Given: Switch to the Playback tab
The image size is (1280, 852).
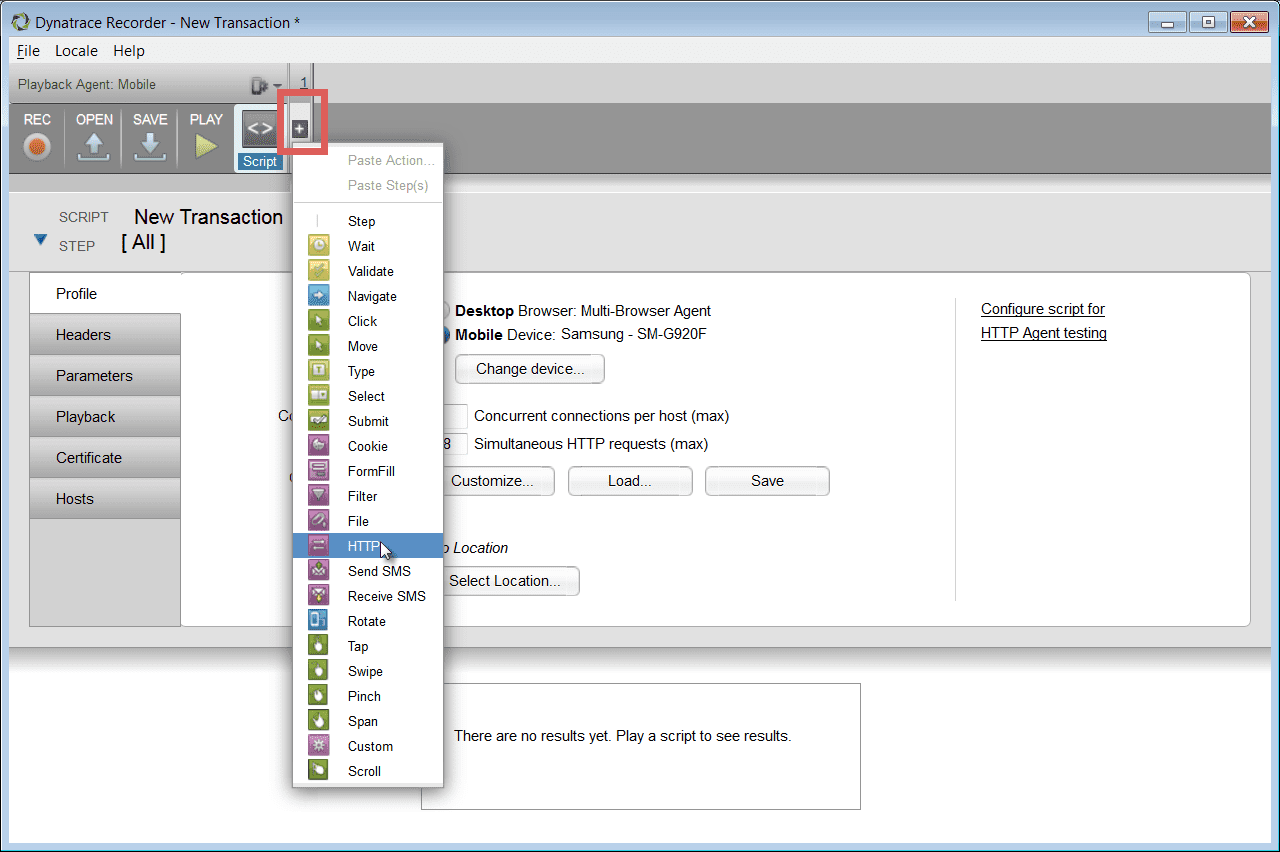Looking at the screenshot, I should coord(105,417).
